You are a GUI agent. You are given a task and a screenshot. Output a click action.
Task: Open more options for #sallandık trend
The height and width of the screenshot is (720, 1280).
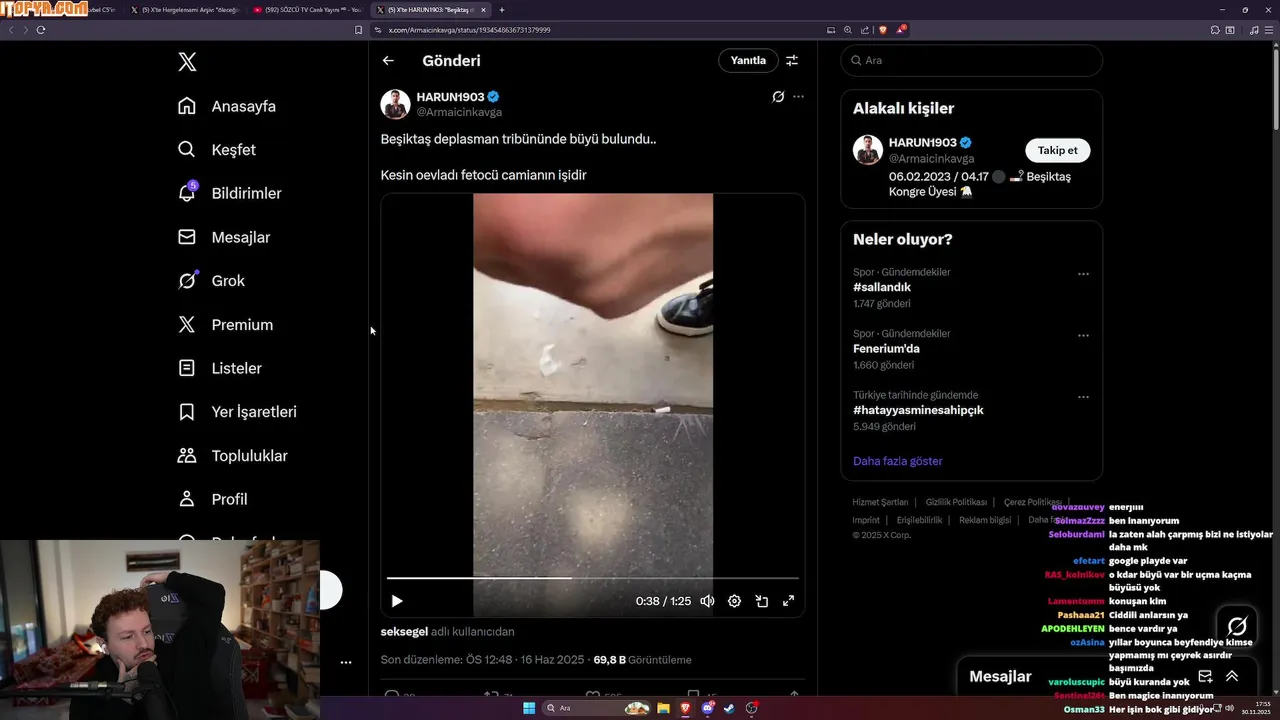(1083, 274)
